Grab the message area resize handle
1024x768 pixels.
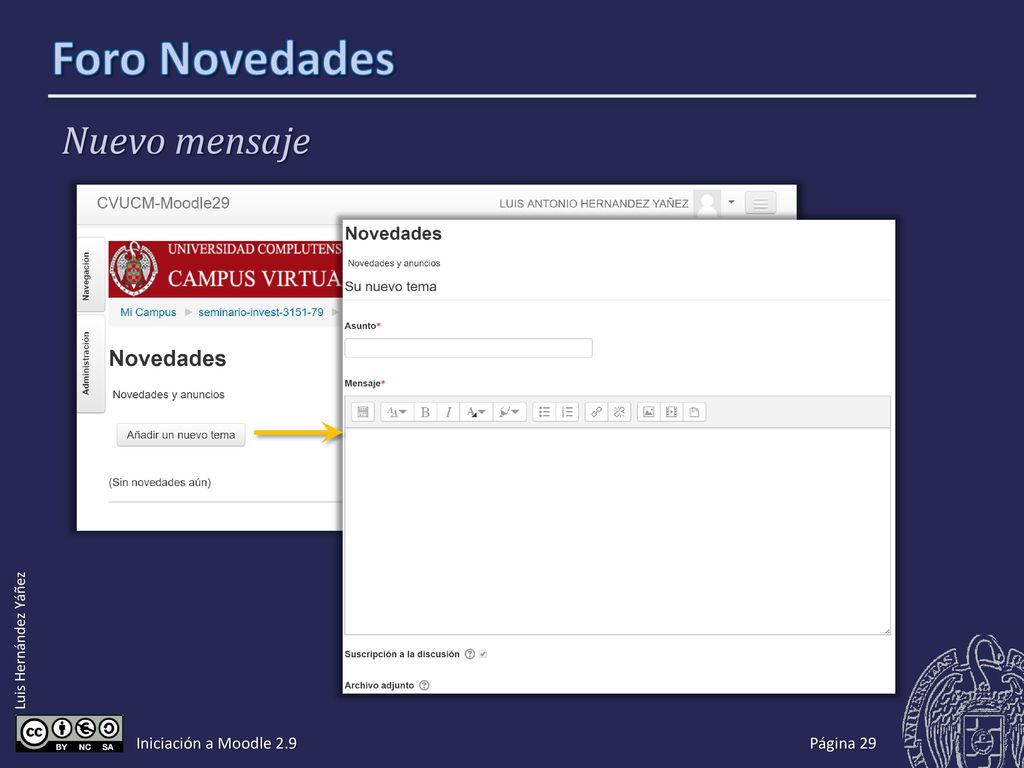[x=887, y=631]
